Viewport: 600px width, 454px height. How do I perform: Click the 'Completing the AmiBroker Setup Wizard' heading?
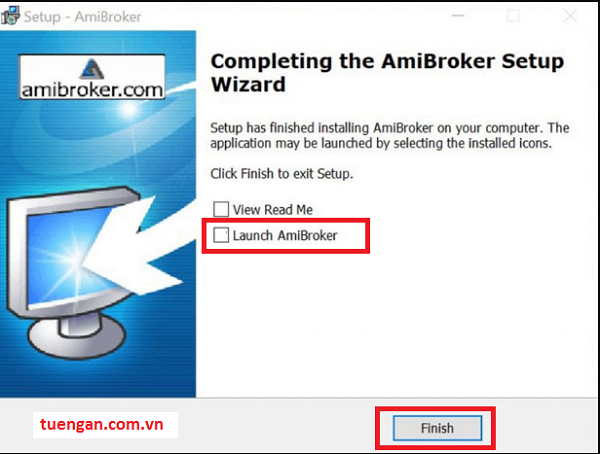coord(387,73)
